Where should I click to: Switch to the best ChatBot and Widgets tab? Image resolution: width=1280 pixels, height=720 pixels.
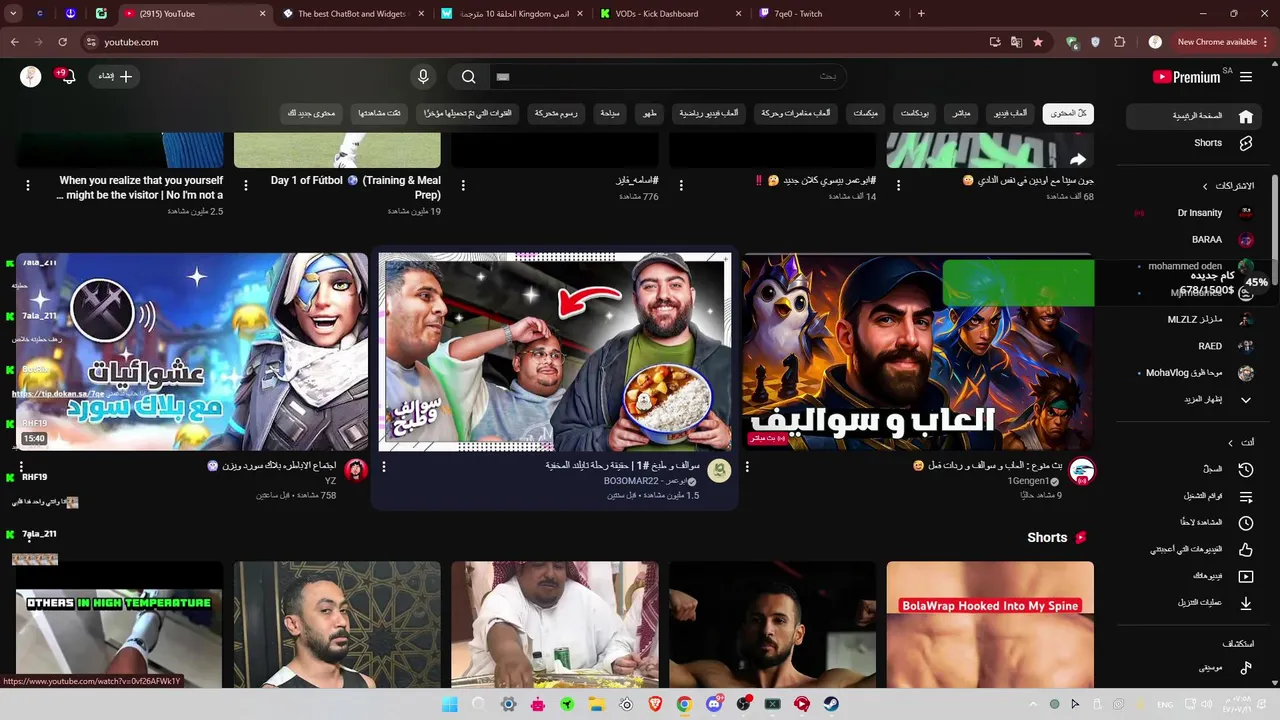[x=353, y=14]
